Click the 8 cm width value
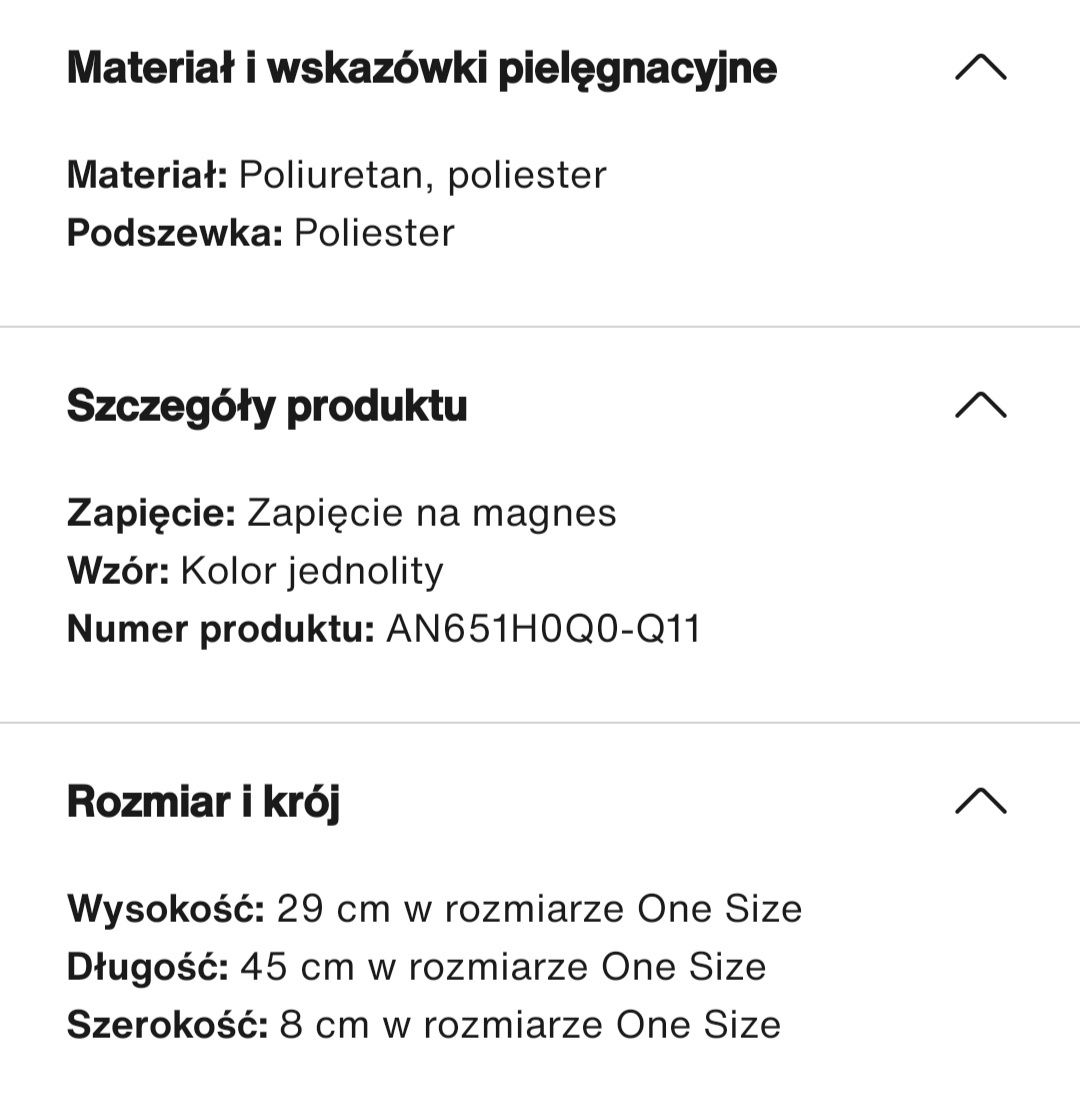The height and width of the screenshot is (1115, 1080). coord(324,1025)
